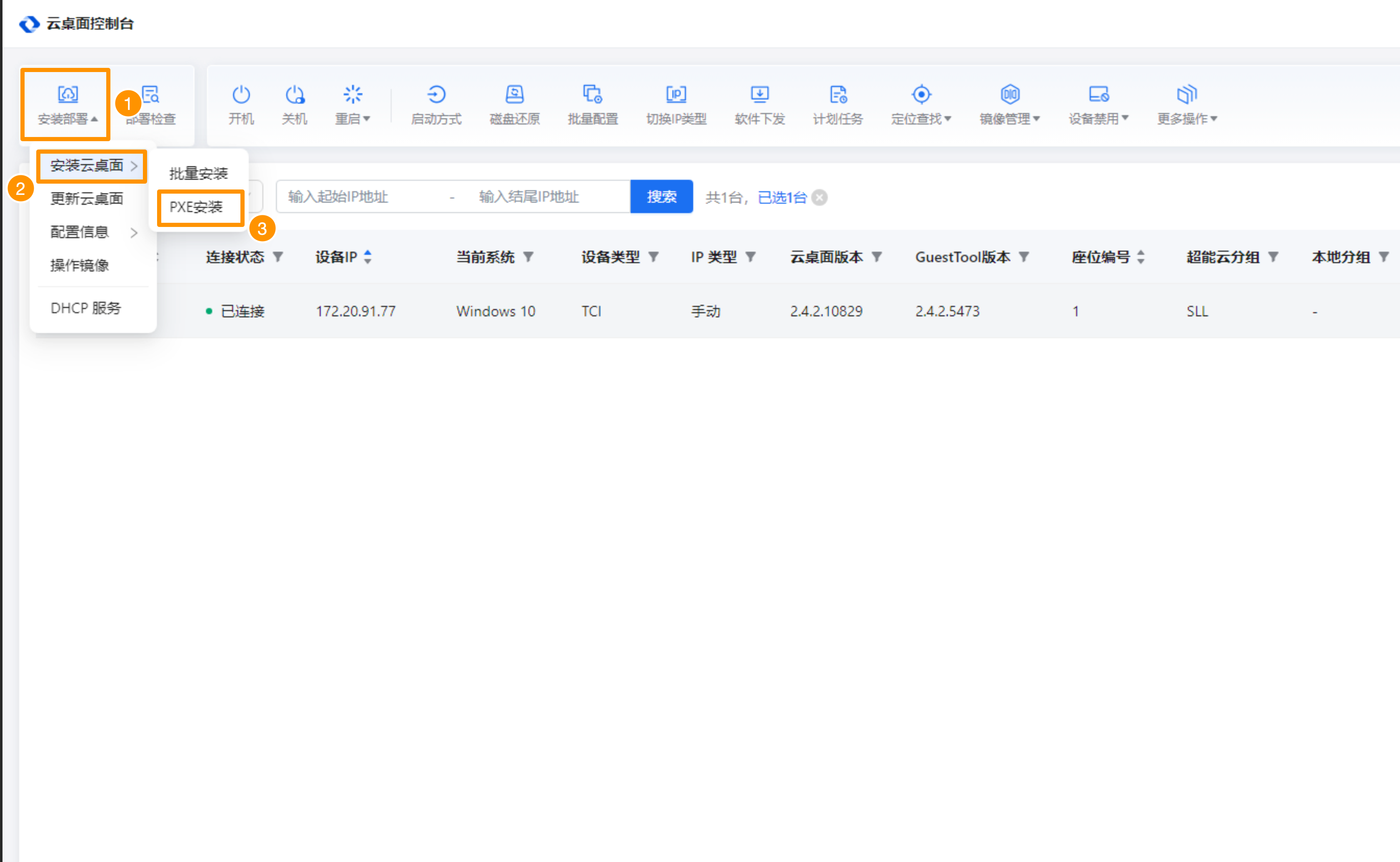Click the 磁盘还原 disk restore icon
The width and height of the screenshot is (1400, 862).
[515, 95]
